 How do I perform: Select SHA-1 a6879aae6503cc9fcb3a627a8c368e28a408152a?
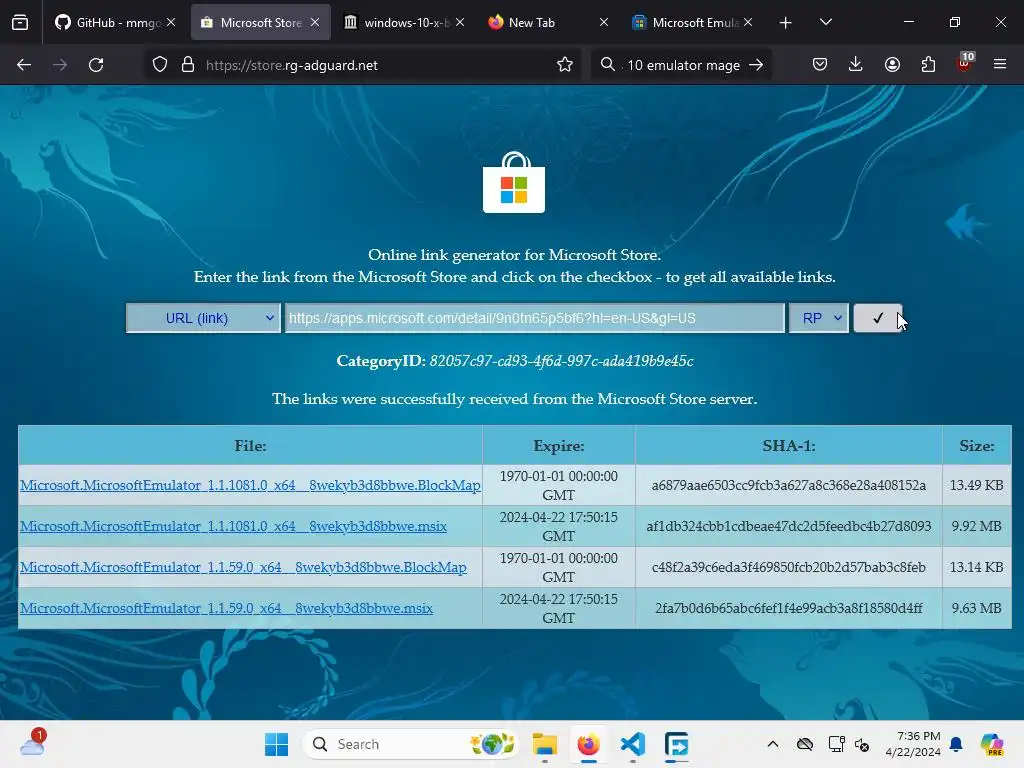pyautogui.click(x=788, y=485)
